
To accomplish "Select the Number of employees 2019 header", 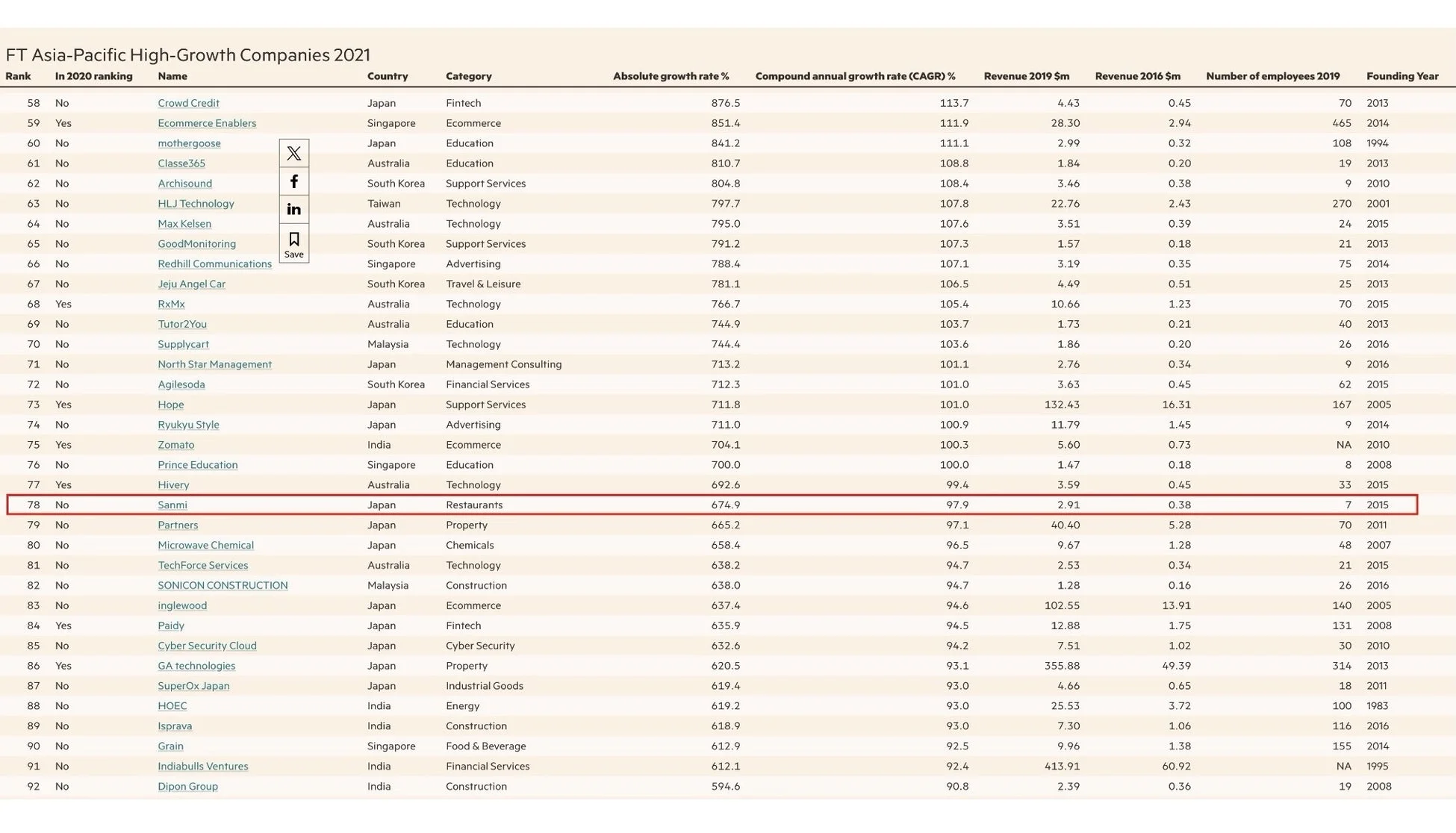I will click(1272, 76).
